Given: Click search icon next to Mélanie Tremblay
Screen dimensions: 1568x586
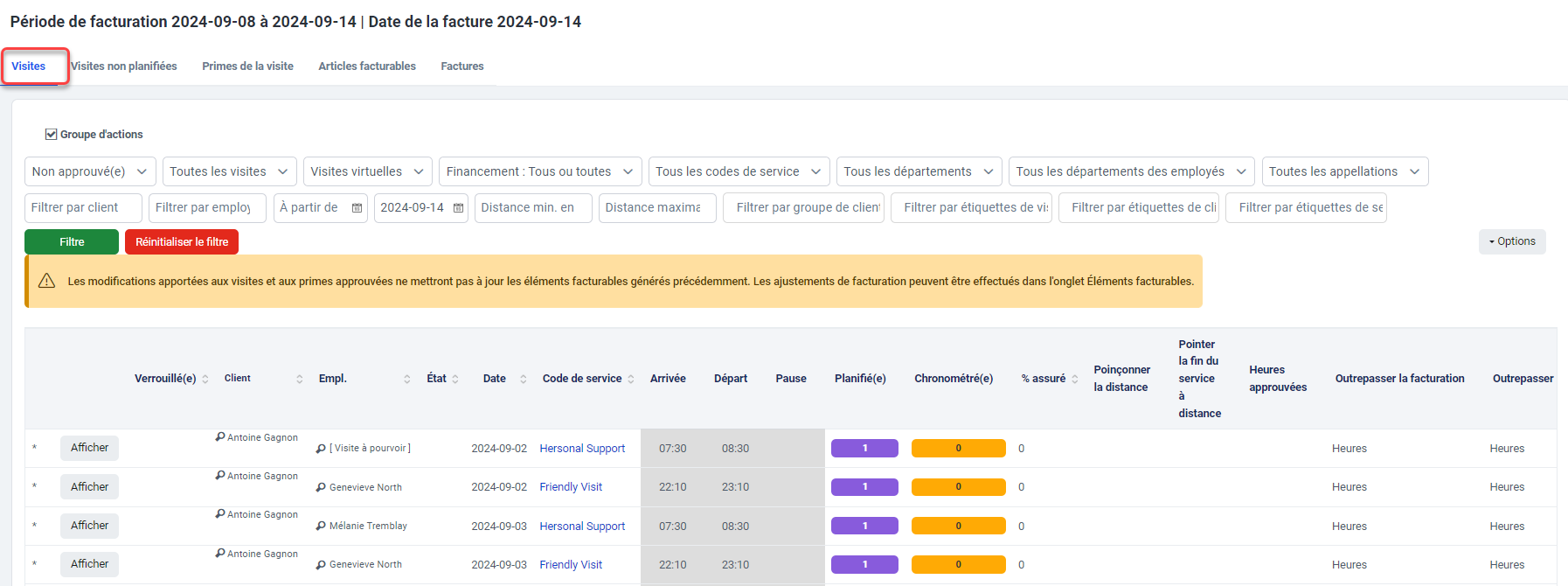Looking at the screenshot, I should 321,527.
